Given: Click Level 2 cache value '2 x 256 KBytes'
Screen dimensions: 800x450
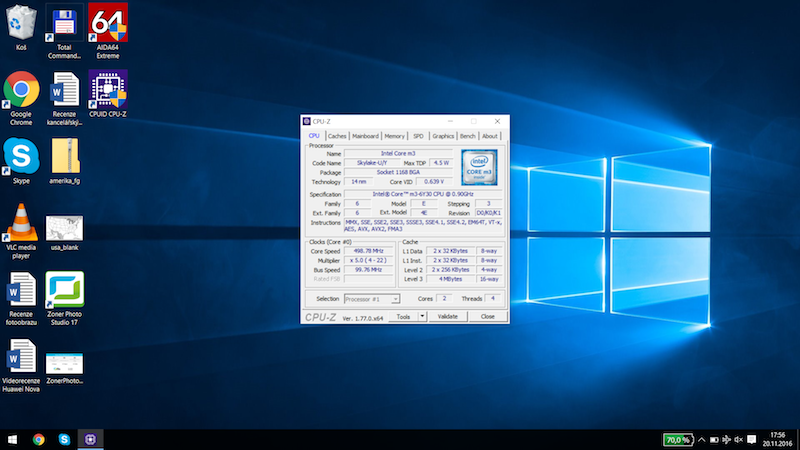Looking at the screenshot, I should [x=451, y=269].
